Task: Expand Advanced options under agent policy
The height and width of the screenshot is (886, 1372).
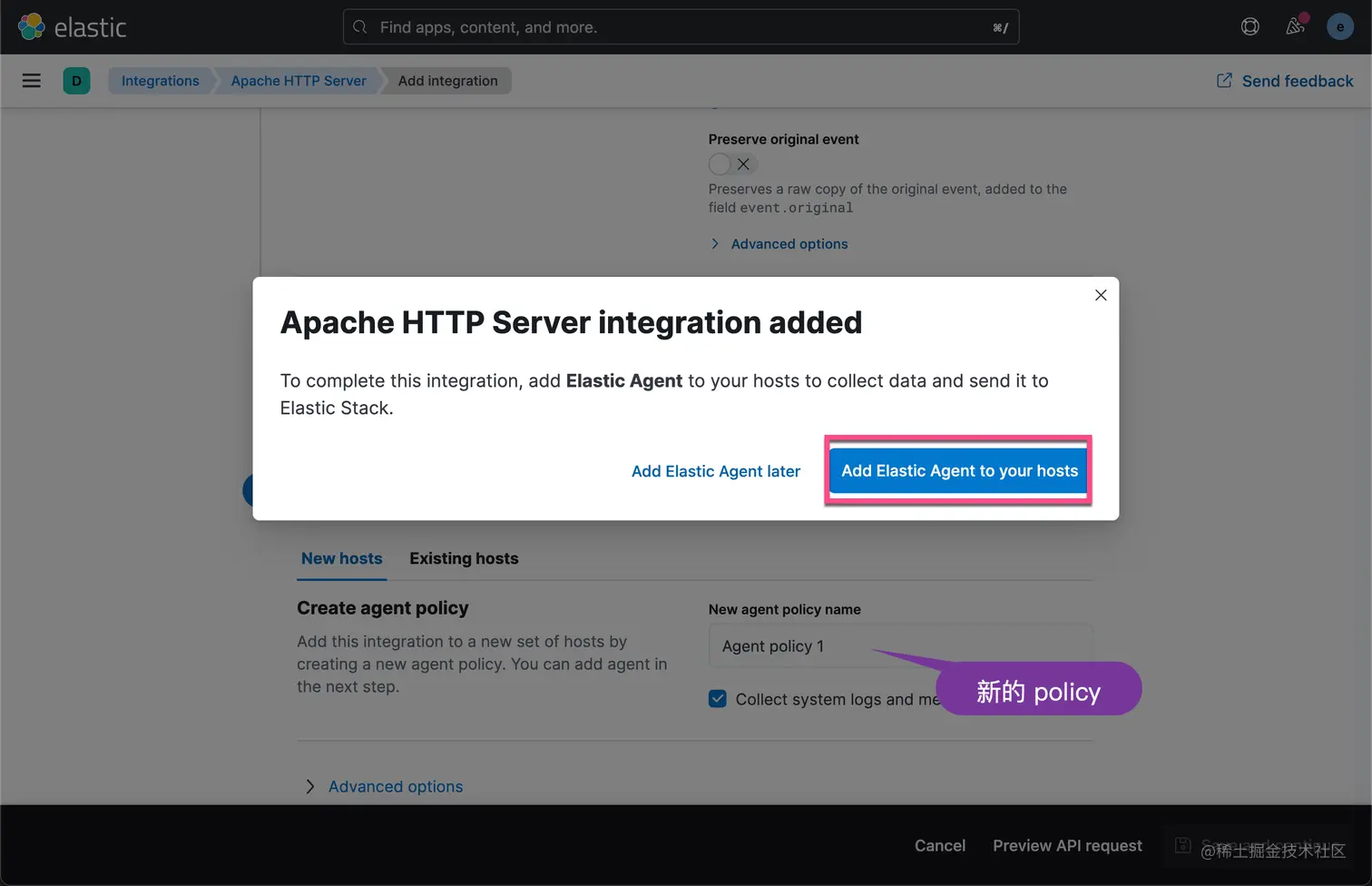Action: tap(385, 786)
